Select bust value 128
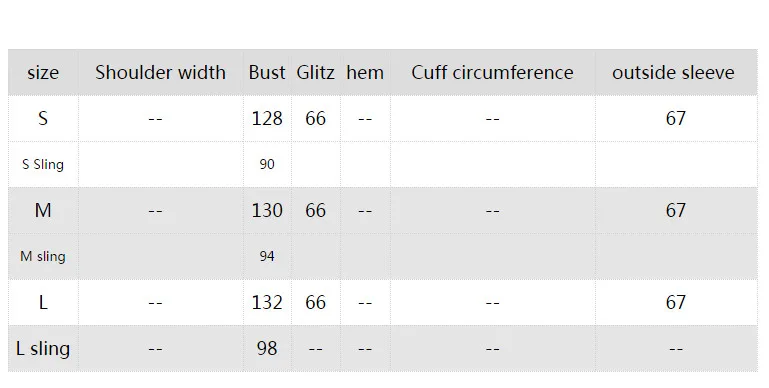 [x=267, y=118]
